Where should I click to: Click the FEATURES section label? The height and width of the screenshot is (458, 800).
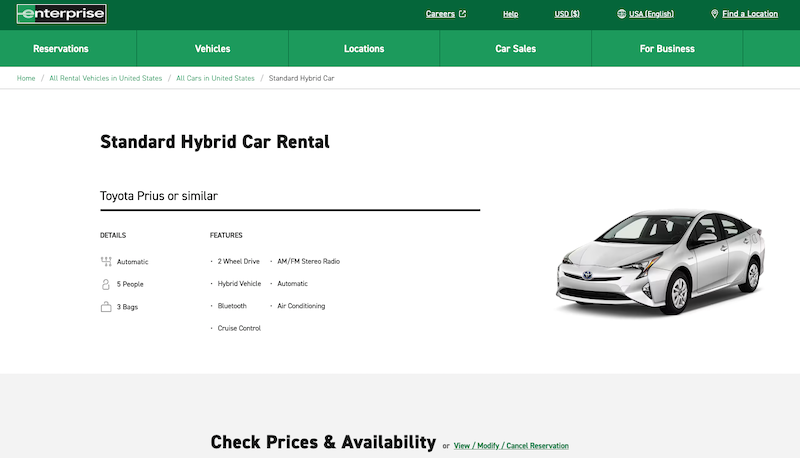tap(226, 235)
